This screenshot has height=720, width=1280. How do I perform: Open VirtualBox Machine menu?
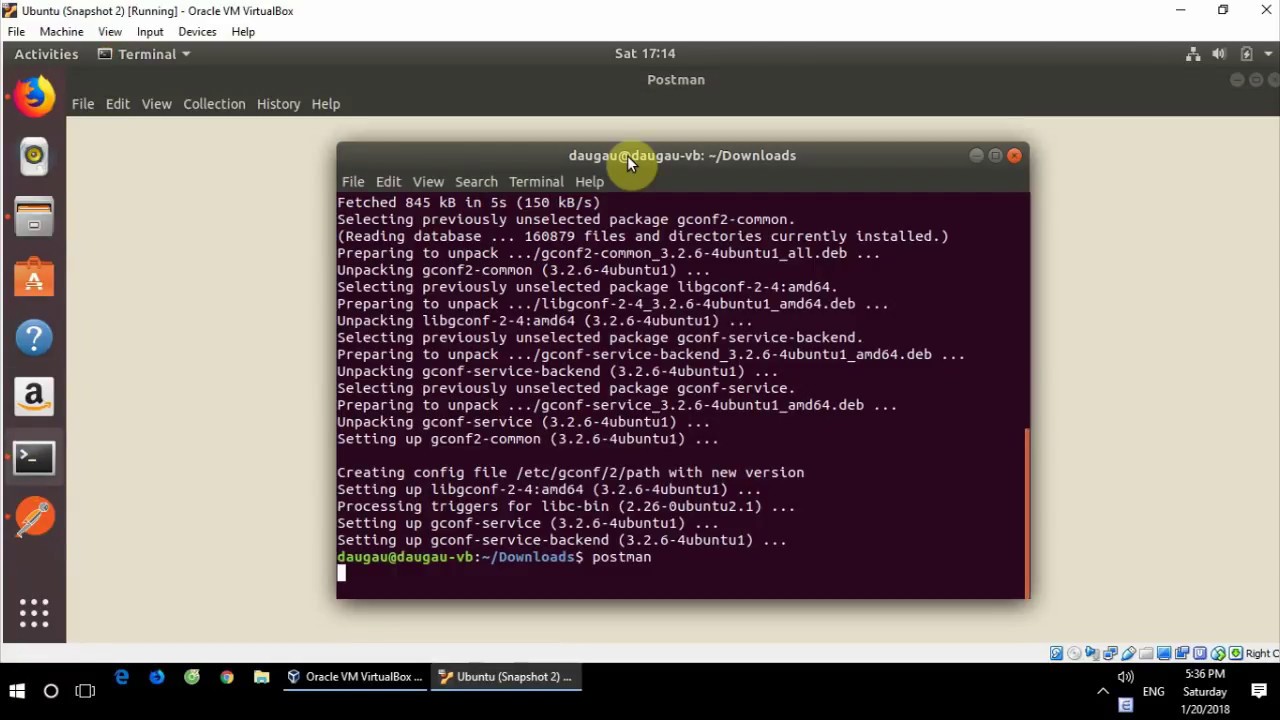[x=61, y=32]
